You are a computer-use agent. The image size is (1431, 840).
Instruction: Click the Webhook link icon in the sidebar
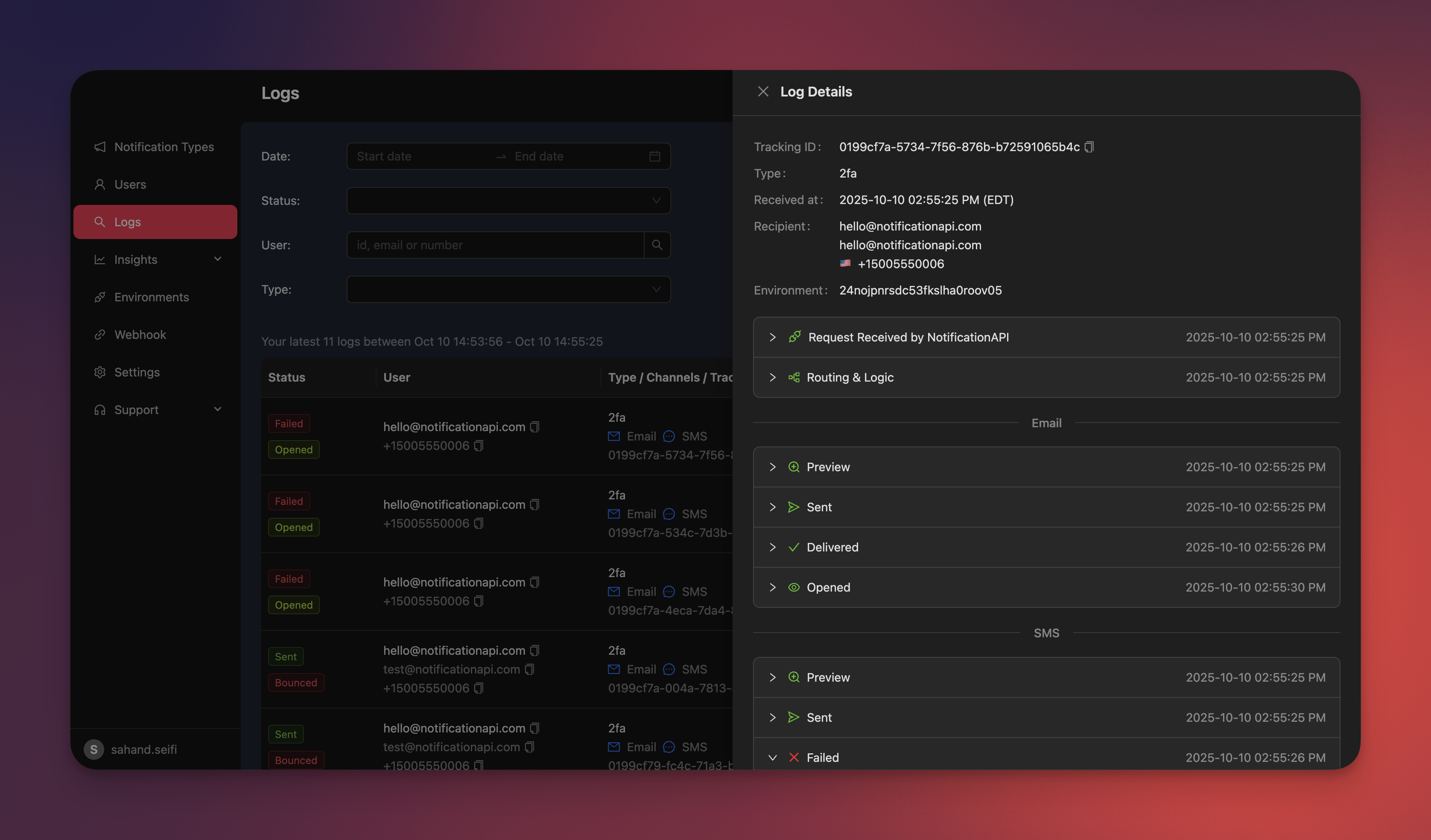point(99,334)
